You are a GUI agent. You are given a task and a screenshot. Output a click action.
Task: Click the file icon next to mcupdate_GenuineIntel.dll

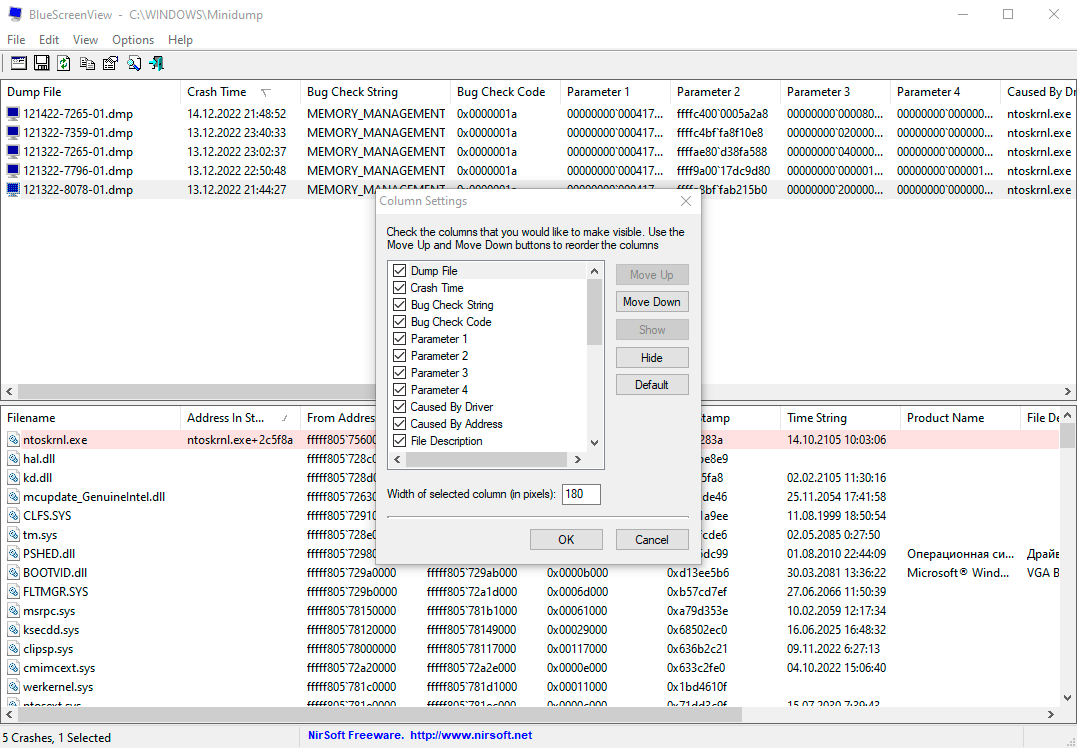(13, 497)
